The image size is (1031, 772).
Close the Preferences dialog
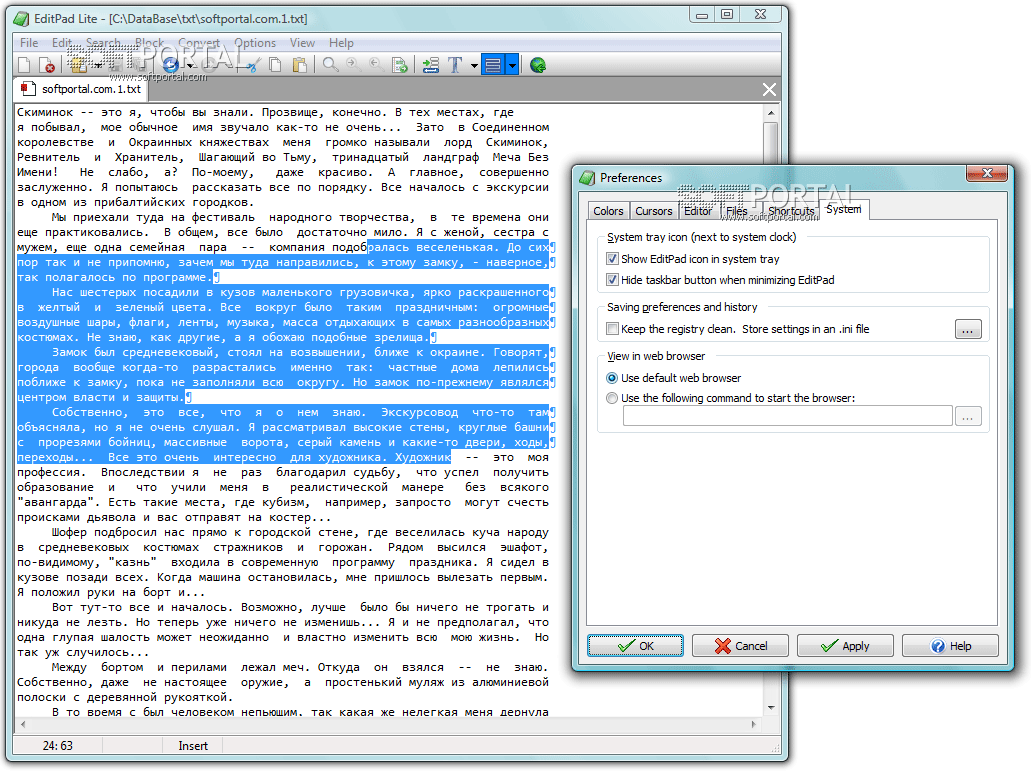click(x=987, y=173)
